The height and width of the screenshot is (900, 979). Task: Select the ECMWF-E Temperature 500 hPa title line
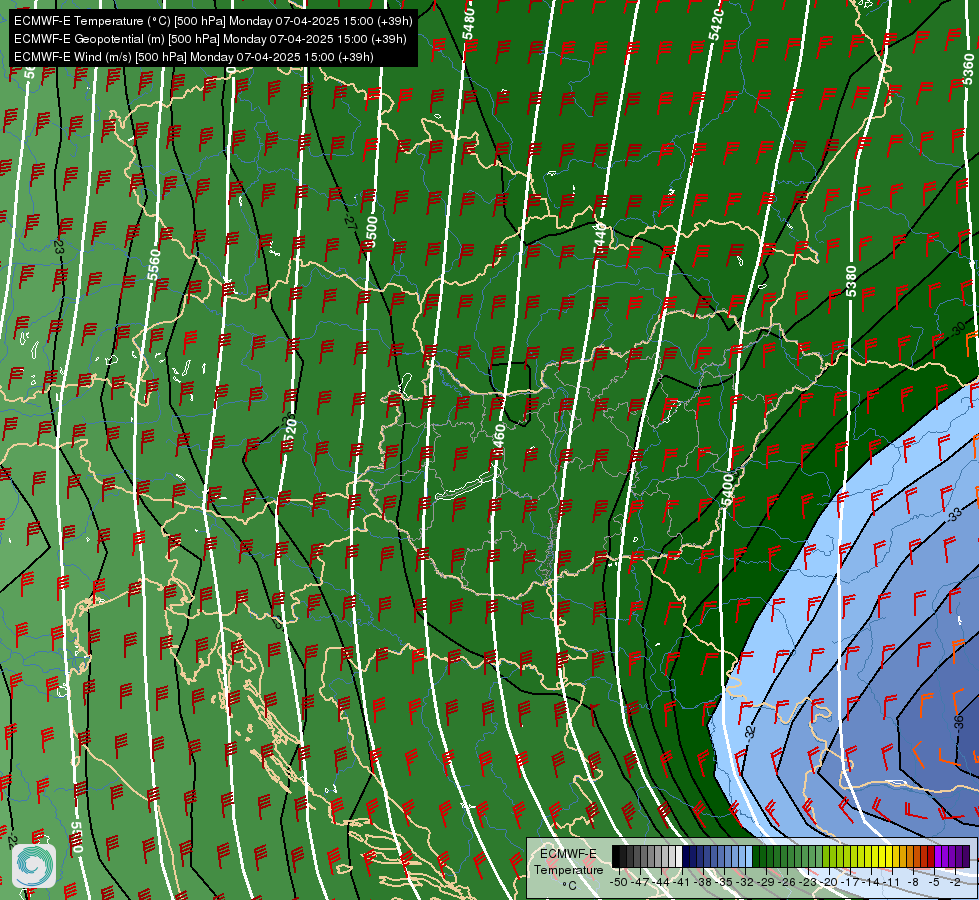coord(213,21)
